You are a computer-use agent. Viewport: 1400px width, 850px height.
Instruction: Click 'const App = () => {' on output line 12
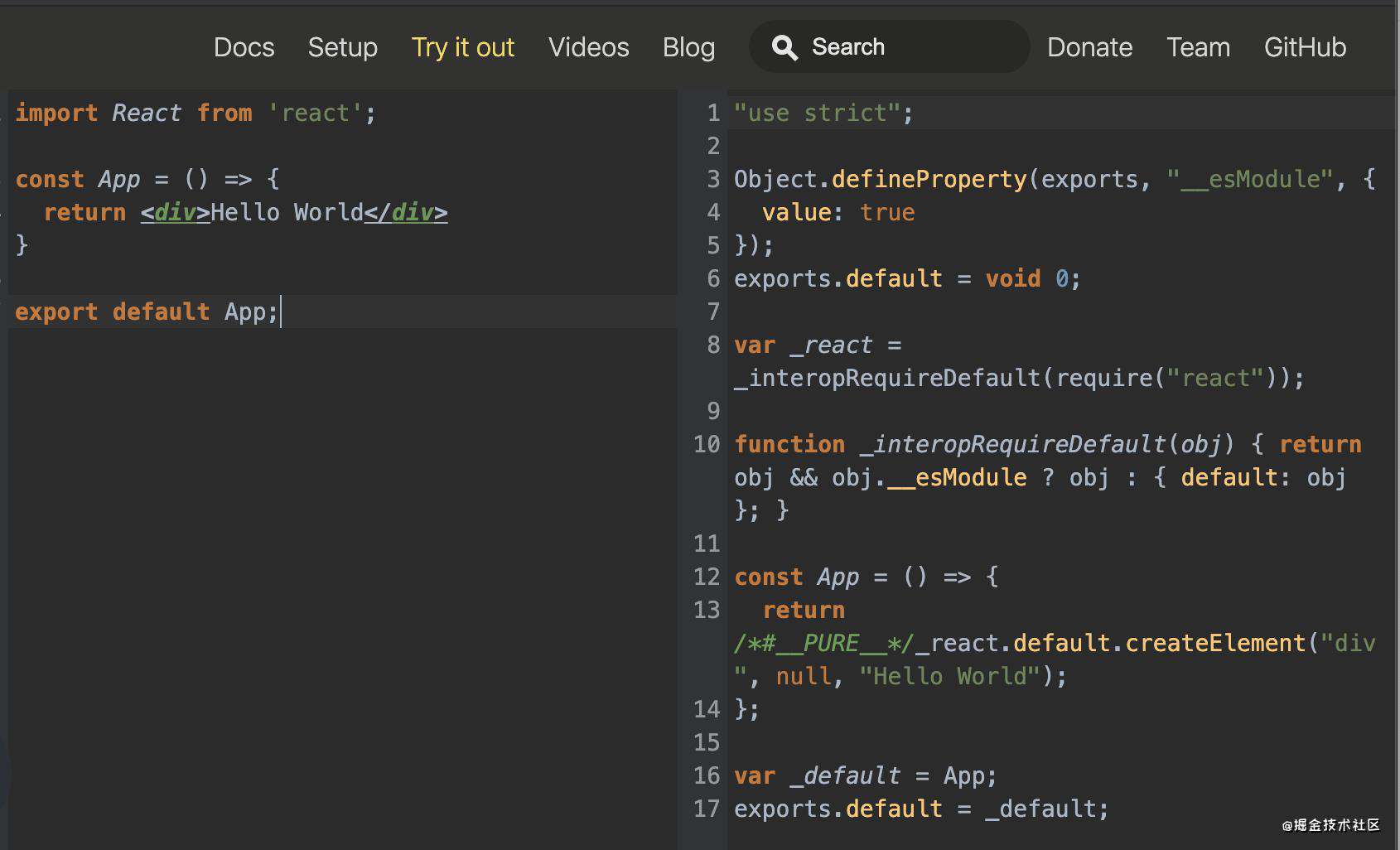click(867, 577)
